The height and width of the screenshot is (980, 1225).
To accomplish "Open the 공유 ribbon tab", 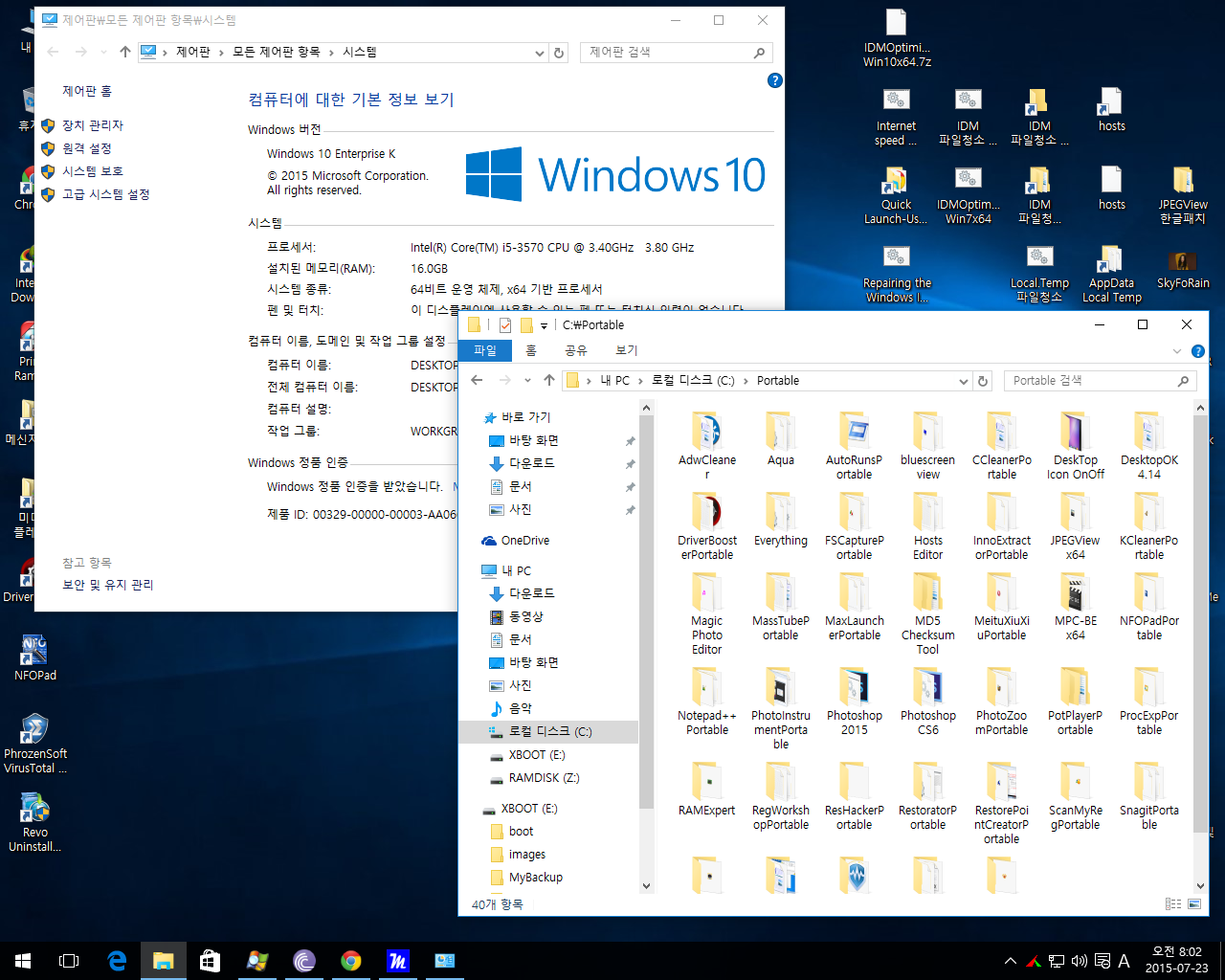I will pyautogui.click(x=575, y=350).
